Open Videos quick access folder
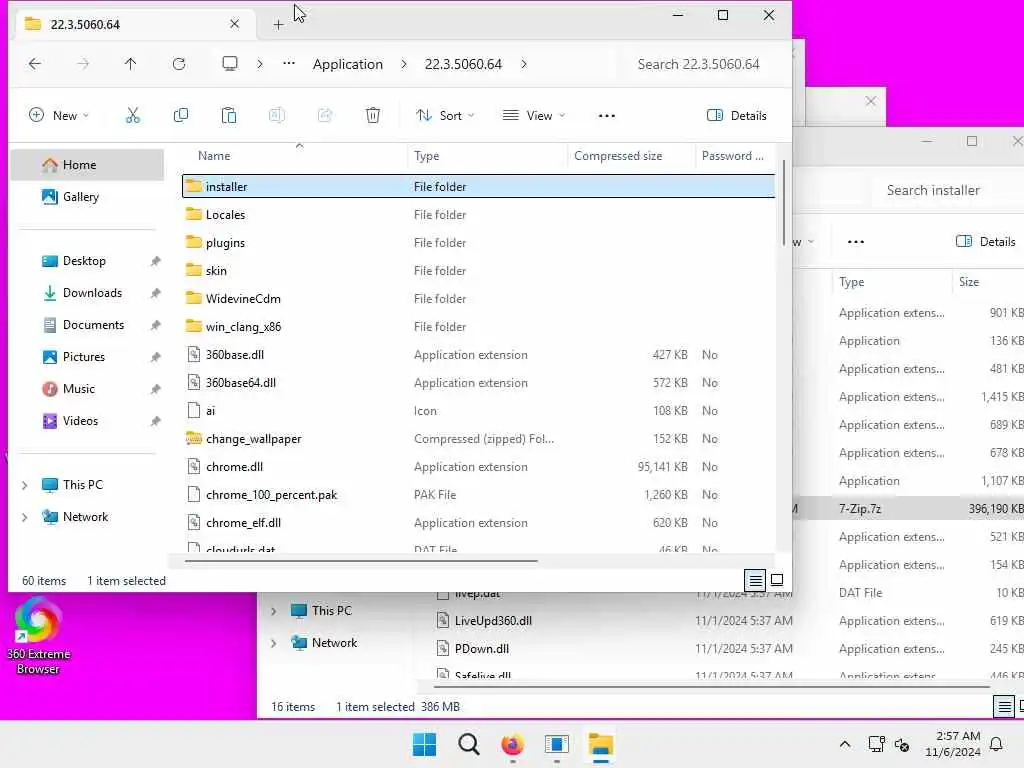The image size is (1024, 768). tap(80, 421)
